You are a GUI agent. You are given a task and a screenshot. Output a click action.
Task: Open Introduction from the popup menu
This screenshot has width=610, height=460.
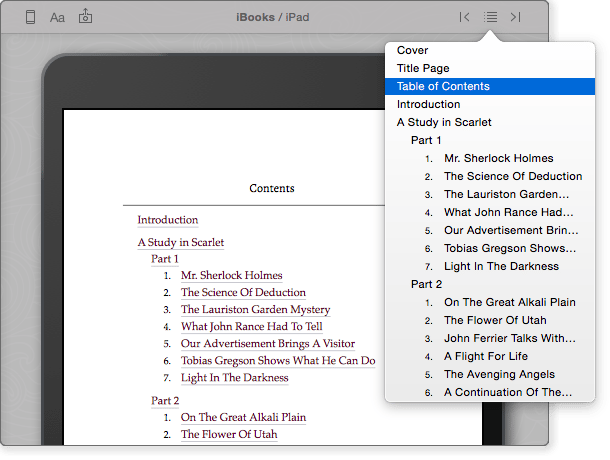pyautogui.click(x=490, y=104)
